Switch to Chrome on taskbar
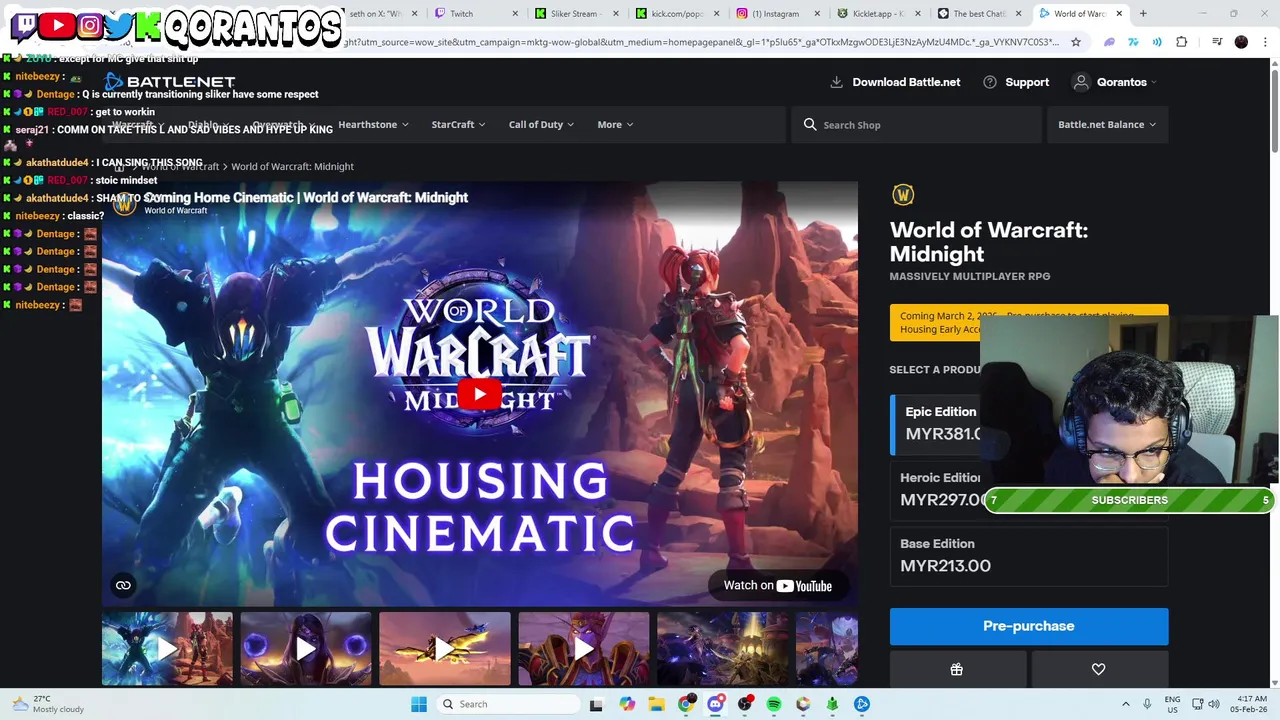 (686, 704)
